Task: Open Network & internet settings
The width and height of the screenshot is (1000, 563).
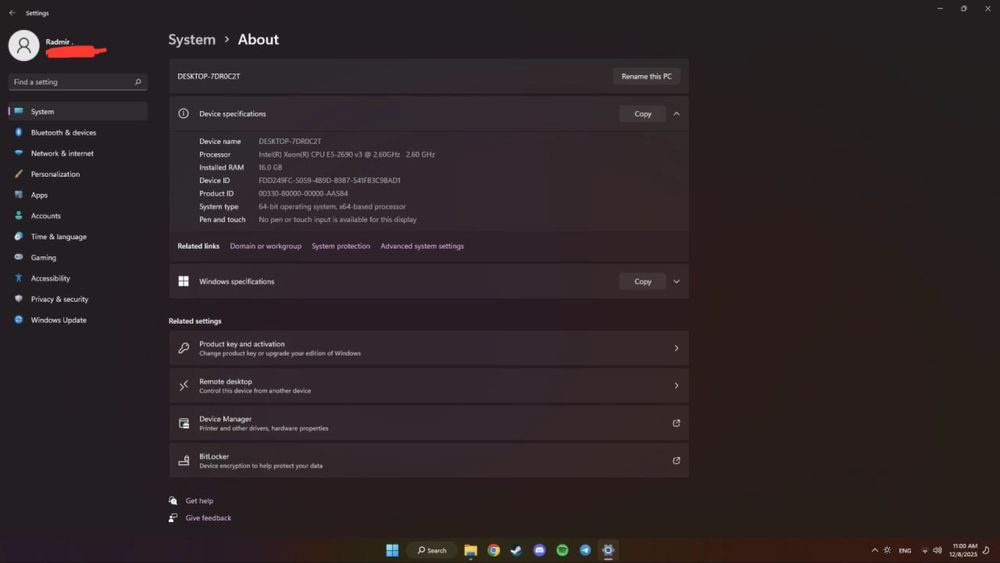Action: pyautogui.click(x=78, y=153)
